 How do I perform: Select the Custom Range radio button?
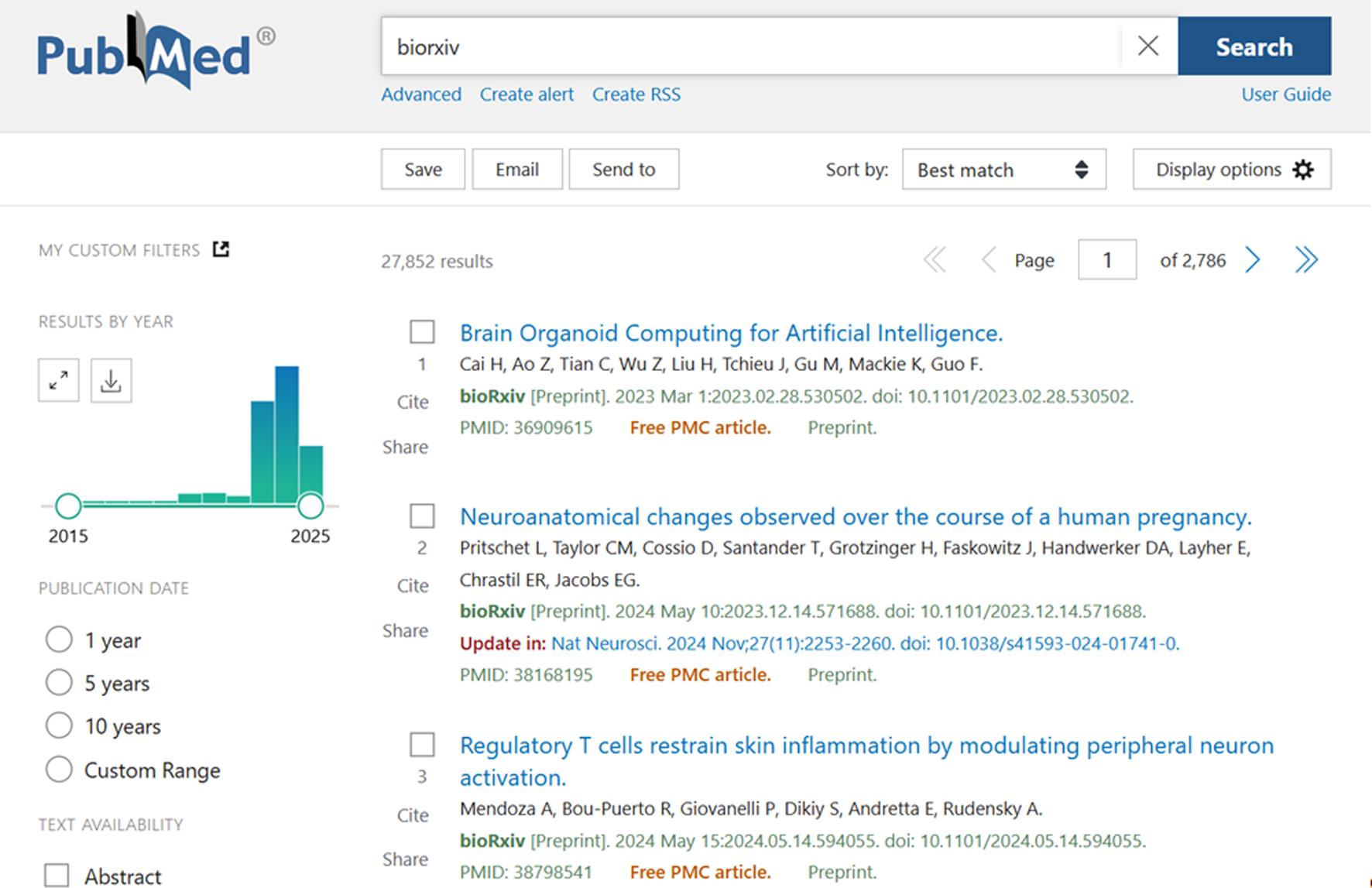coord(59,770)
